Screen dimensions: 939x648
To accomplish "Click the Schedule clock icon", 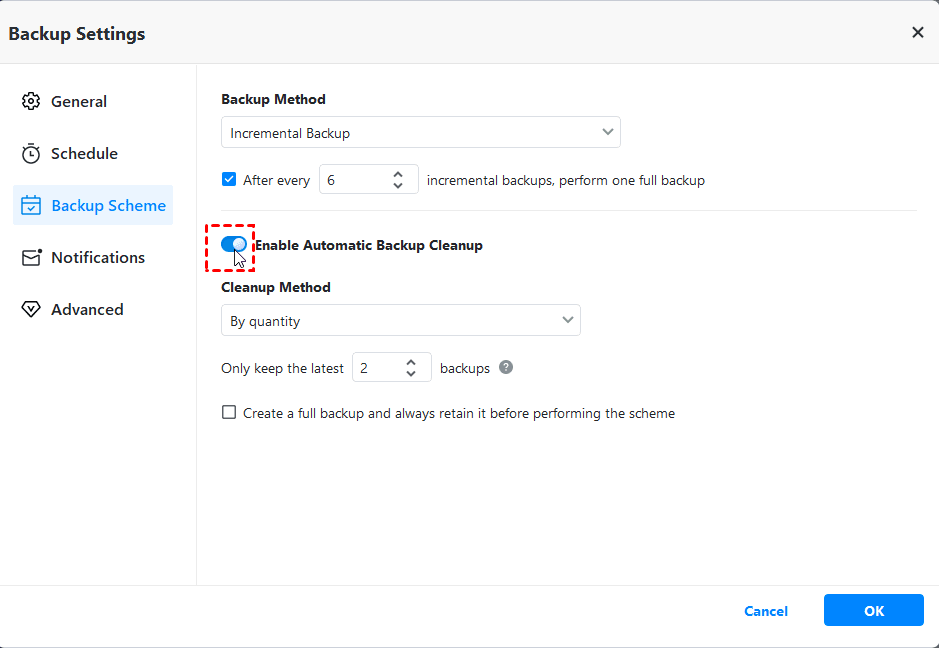I will click(x=31, y=153).
